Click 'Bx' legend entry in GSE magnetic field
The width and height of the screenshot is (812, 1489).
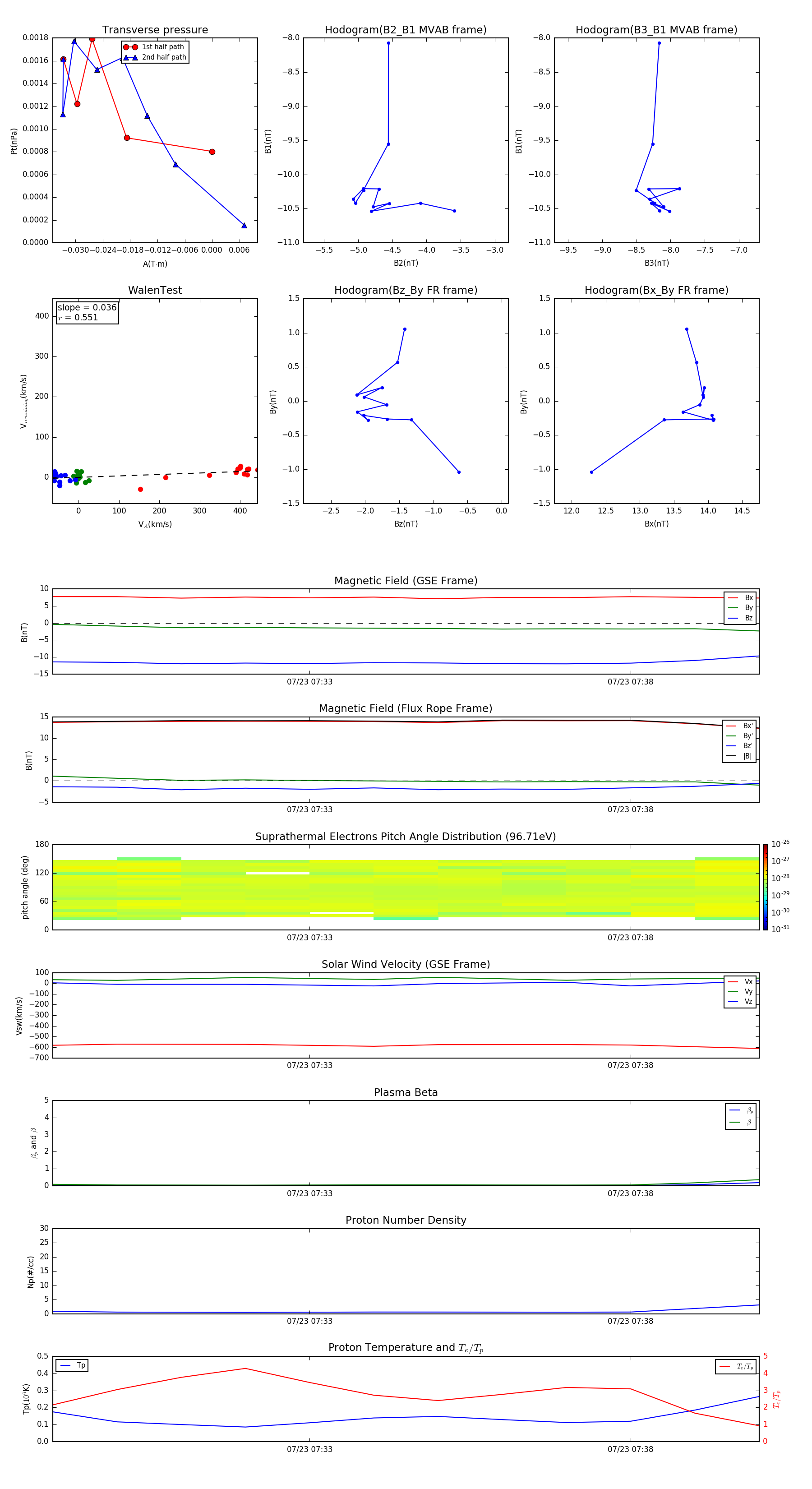click(740, 598)
